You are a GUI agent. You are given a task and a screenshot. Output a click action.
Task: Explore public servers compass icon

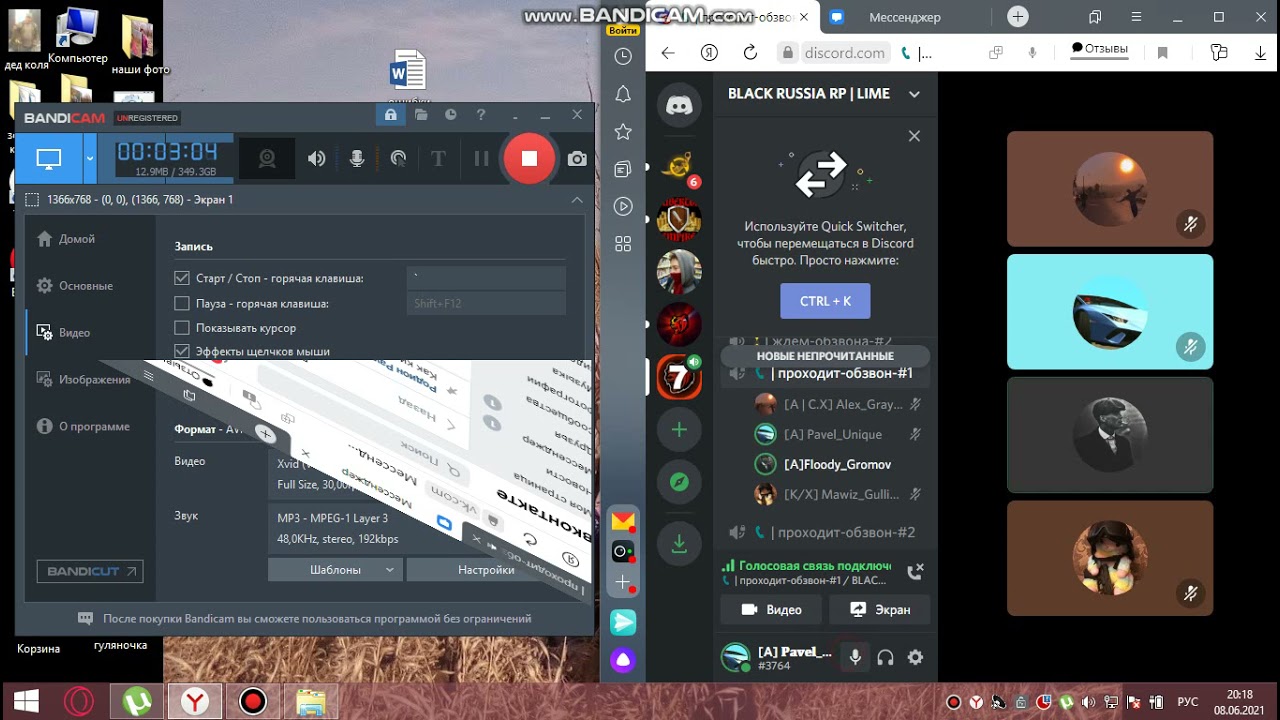[x=679, y=482]
